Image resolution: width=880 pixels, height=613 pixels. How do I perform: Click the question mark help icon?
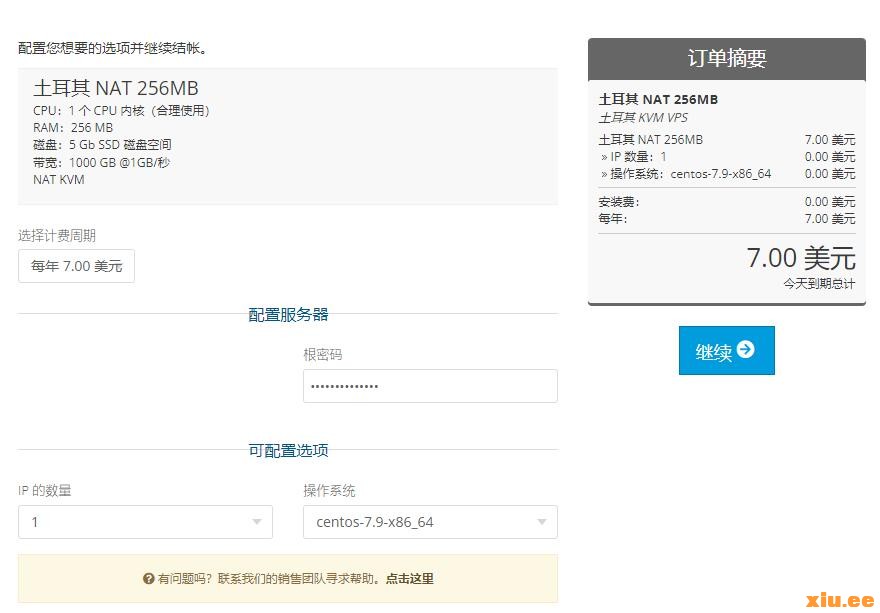149,579
